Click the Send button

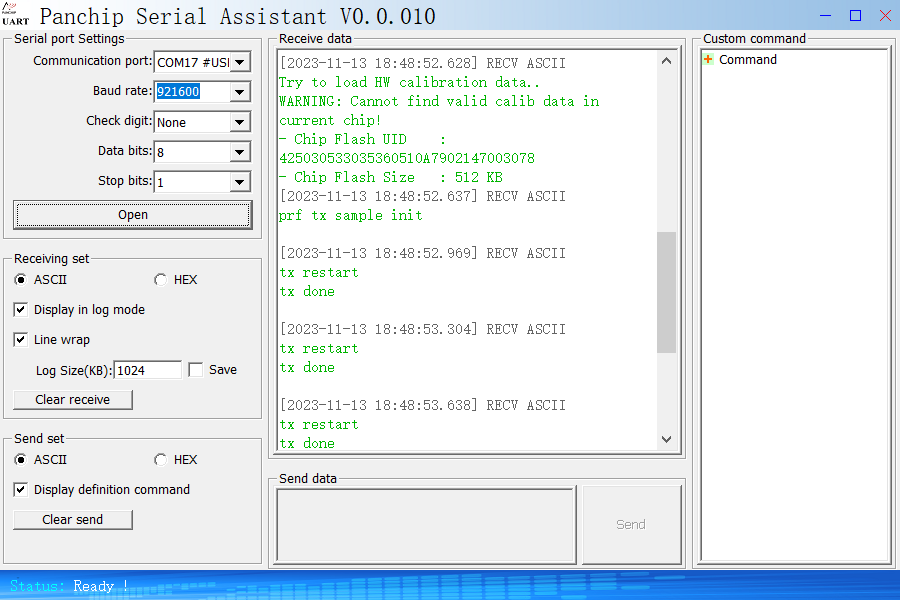pyautogui.click(x=631, y=525)
